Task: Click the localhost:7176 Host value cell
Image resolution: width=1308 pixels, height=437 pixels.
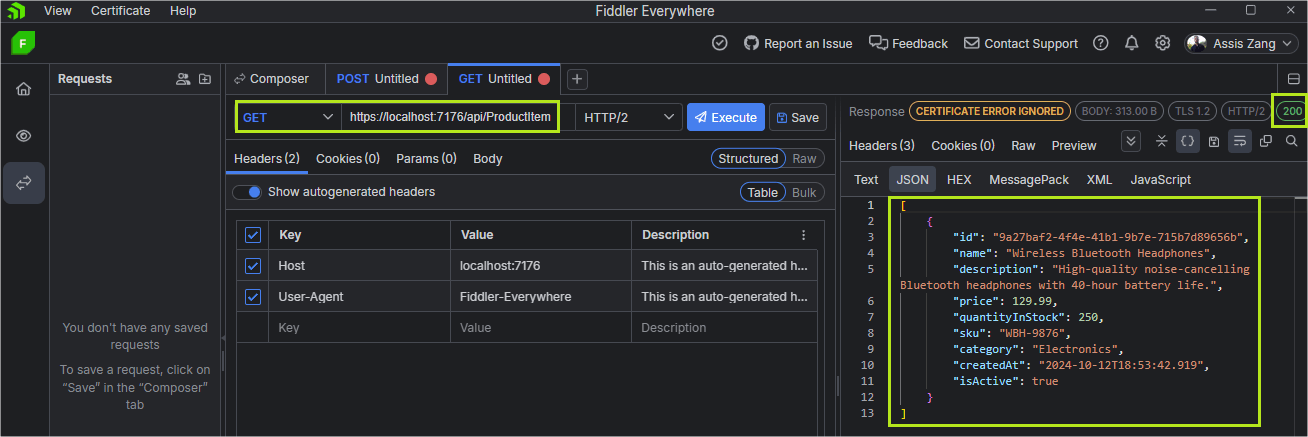Action: click(540, 266)
